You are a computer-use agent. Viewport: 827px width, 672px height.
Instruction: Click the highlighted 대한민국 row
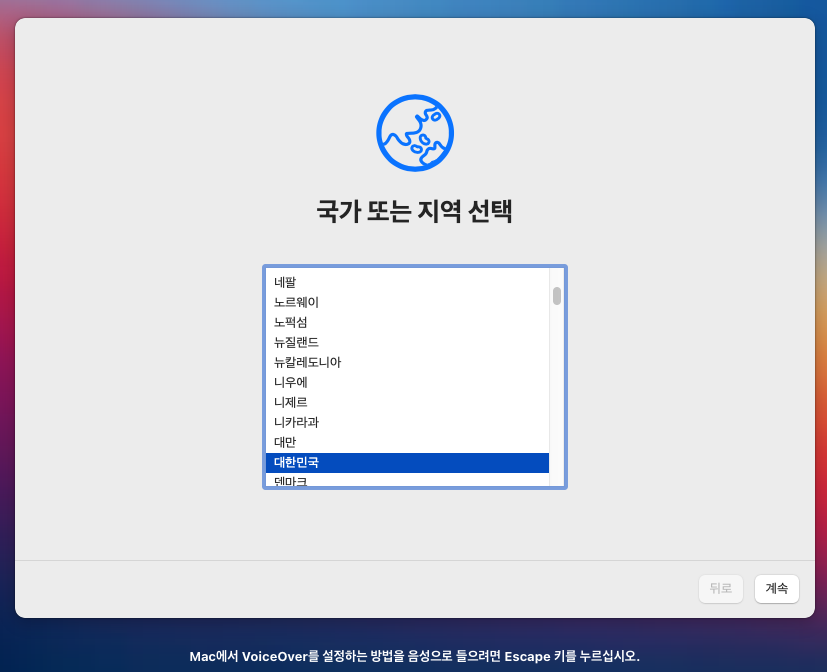(x=407, y=463)
